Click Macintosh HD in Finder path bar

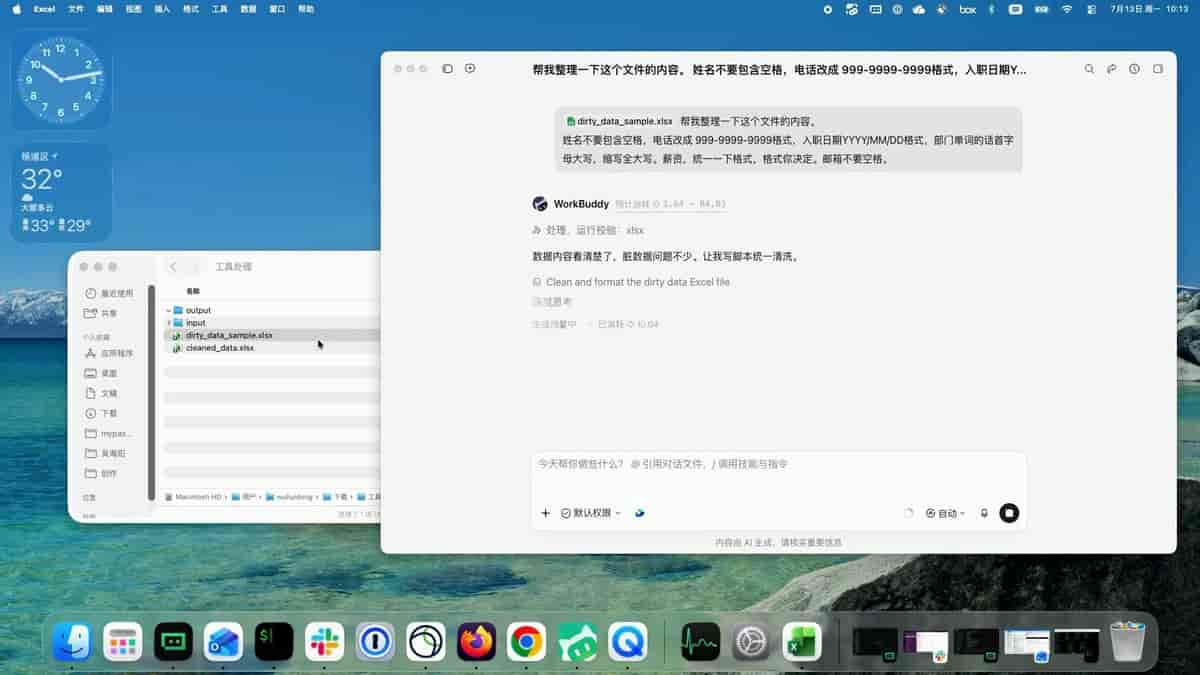196,496
